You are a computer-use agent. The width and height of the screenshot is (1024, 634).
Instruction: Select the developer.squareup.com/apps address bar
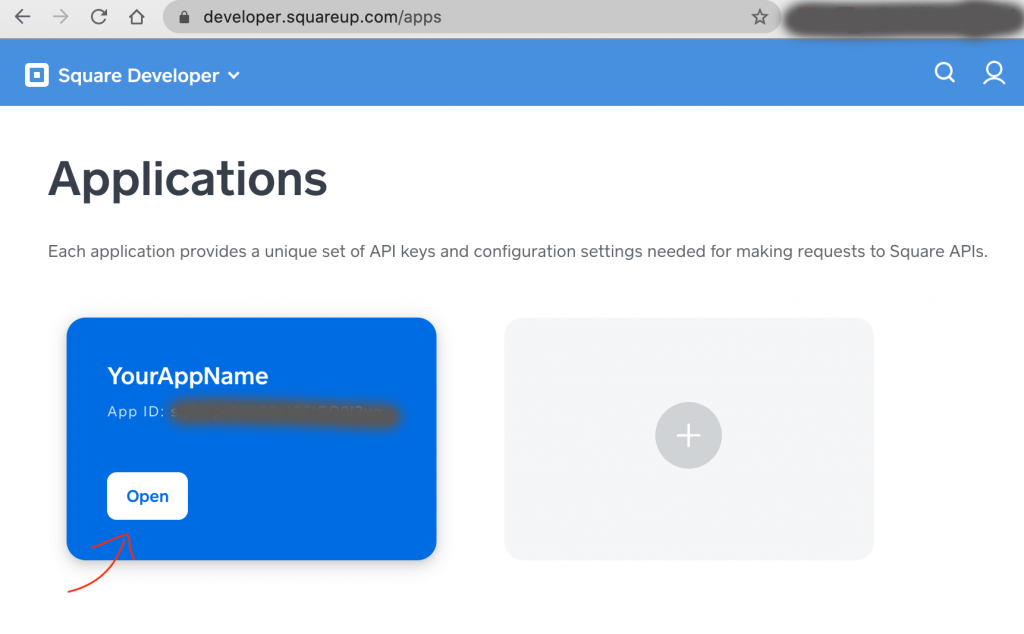pos(472,17)
